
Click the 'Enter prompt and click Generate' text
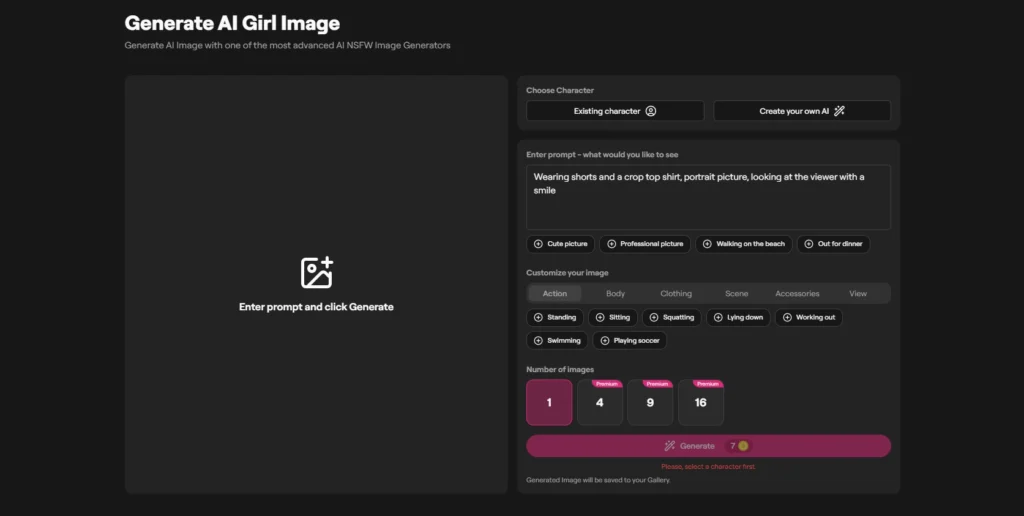coord(316,307)
